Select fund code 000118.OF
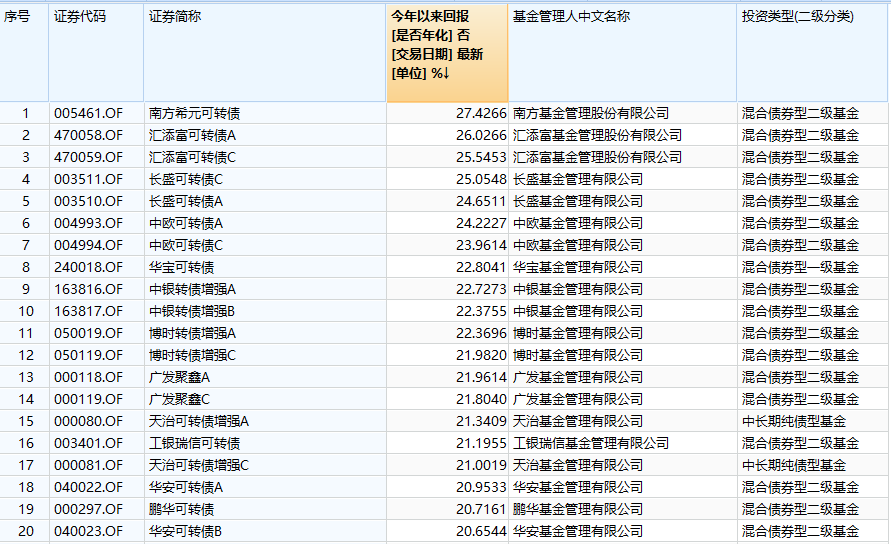The image size is (891, 544). pyautogui.click(x=88, y=377)
